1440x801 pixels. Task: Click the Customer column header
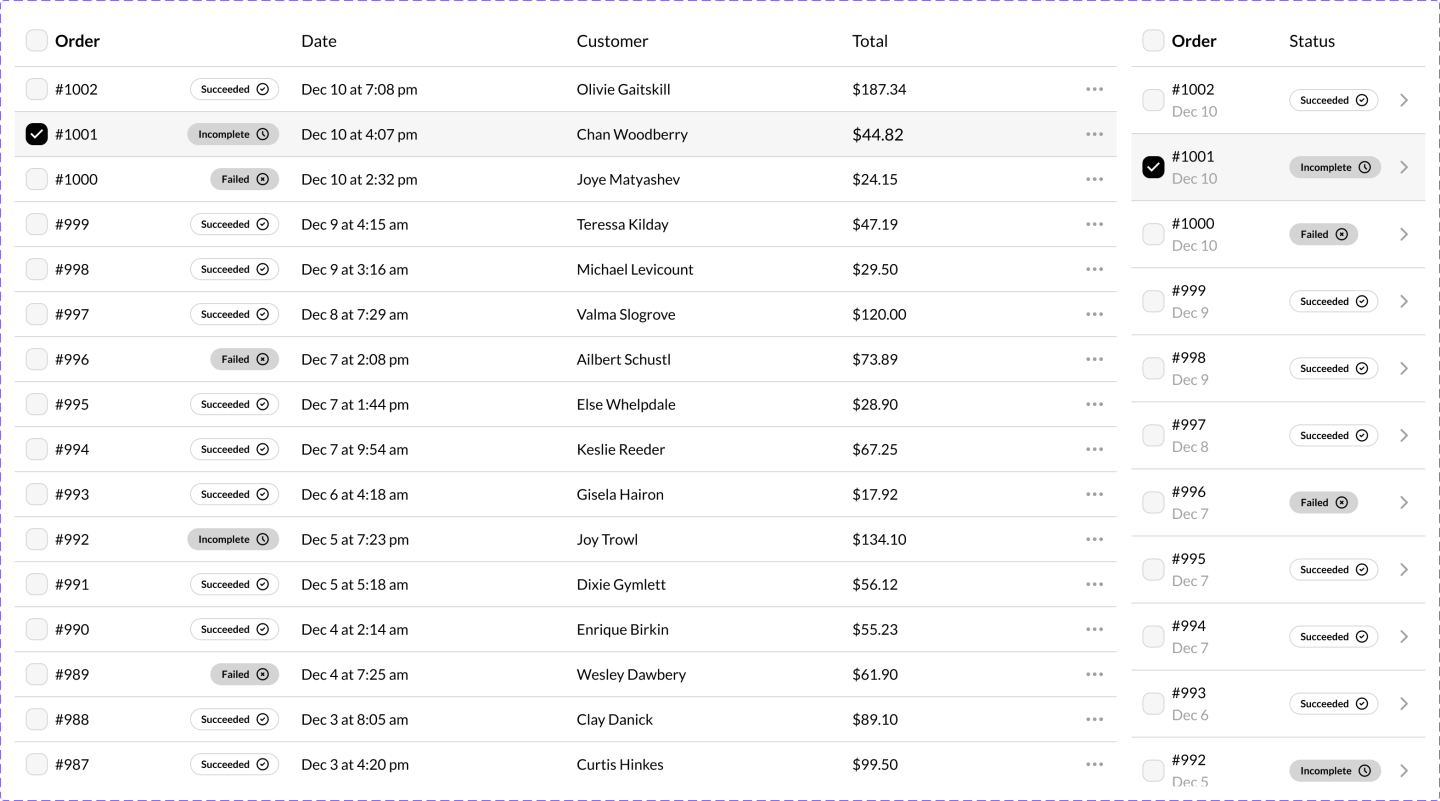[612, 41]
